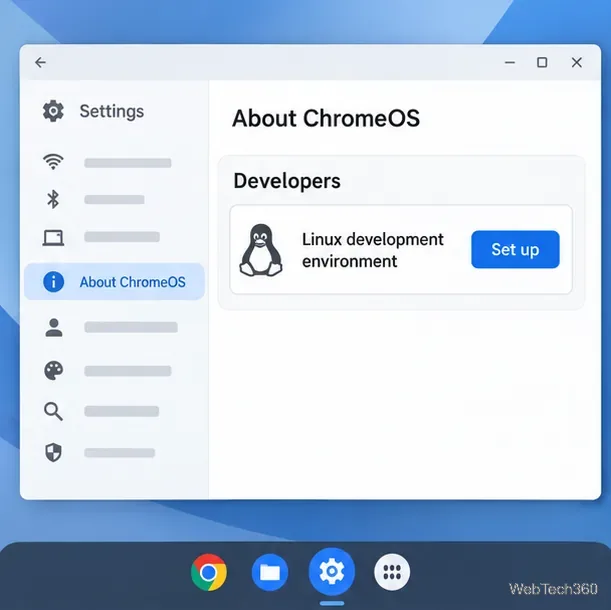Click the Linux development environment label
The image size is (611, 610).
pos(373,250)
